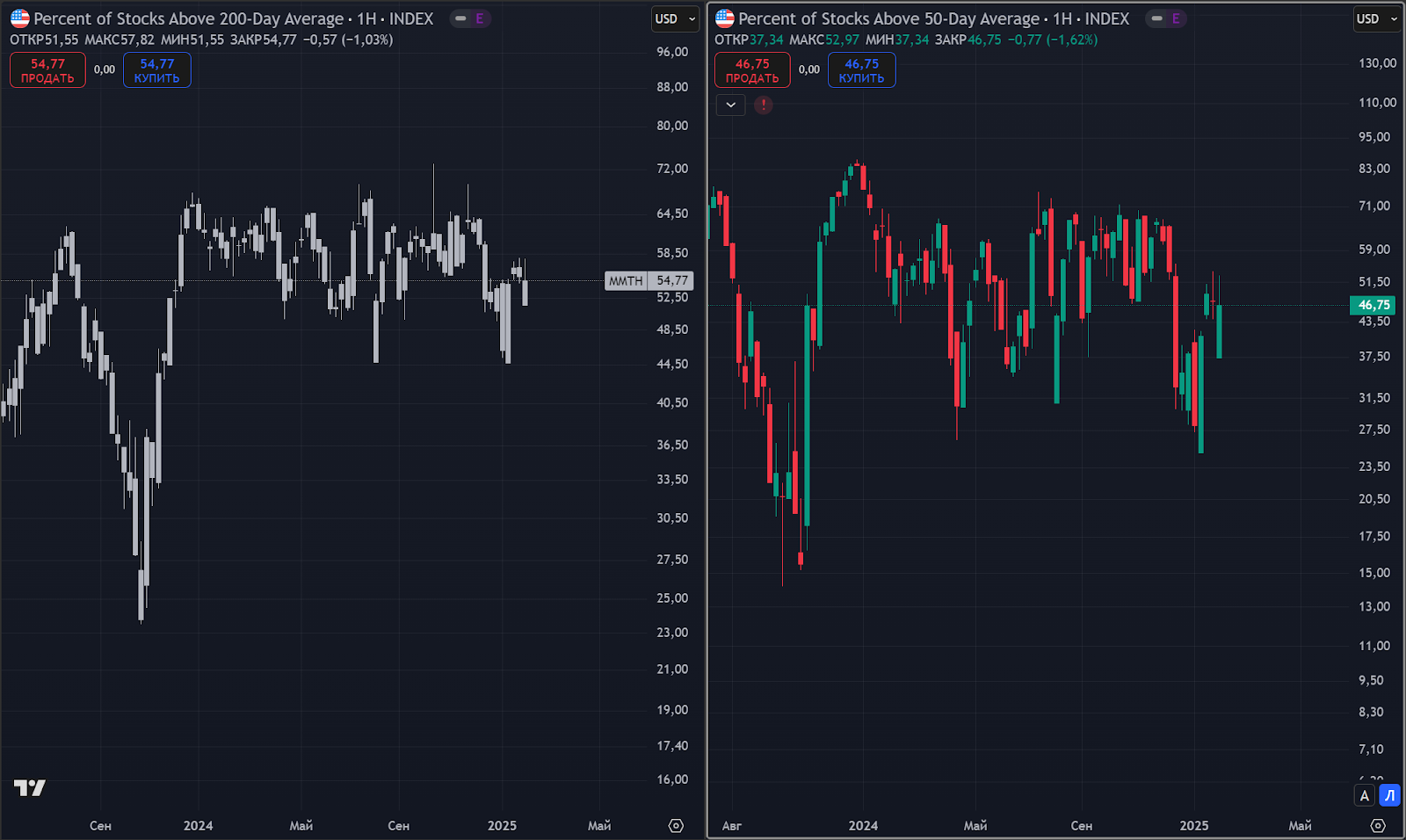Click −0,77 (−1,62%) change text
The width and height of the screenshot is (1406, 840).
pyautogui.click(x=1053, y=40)
